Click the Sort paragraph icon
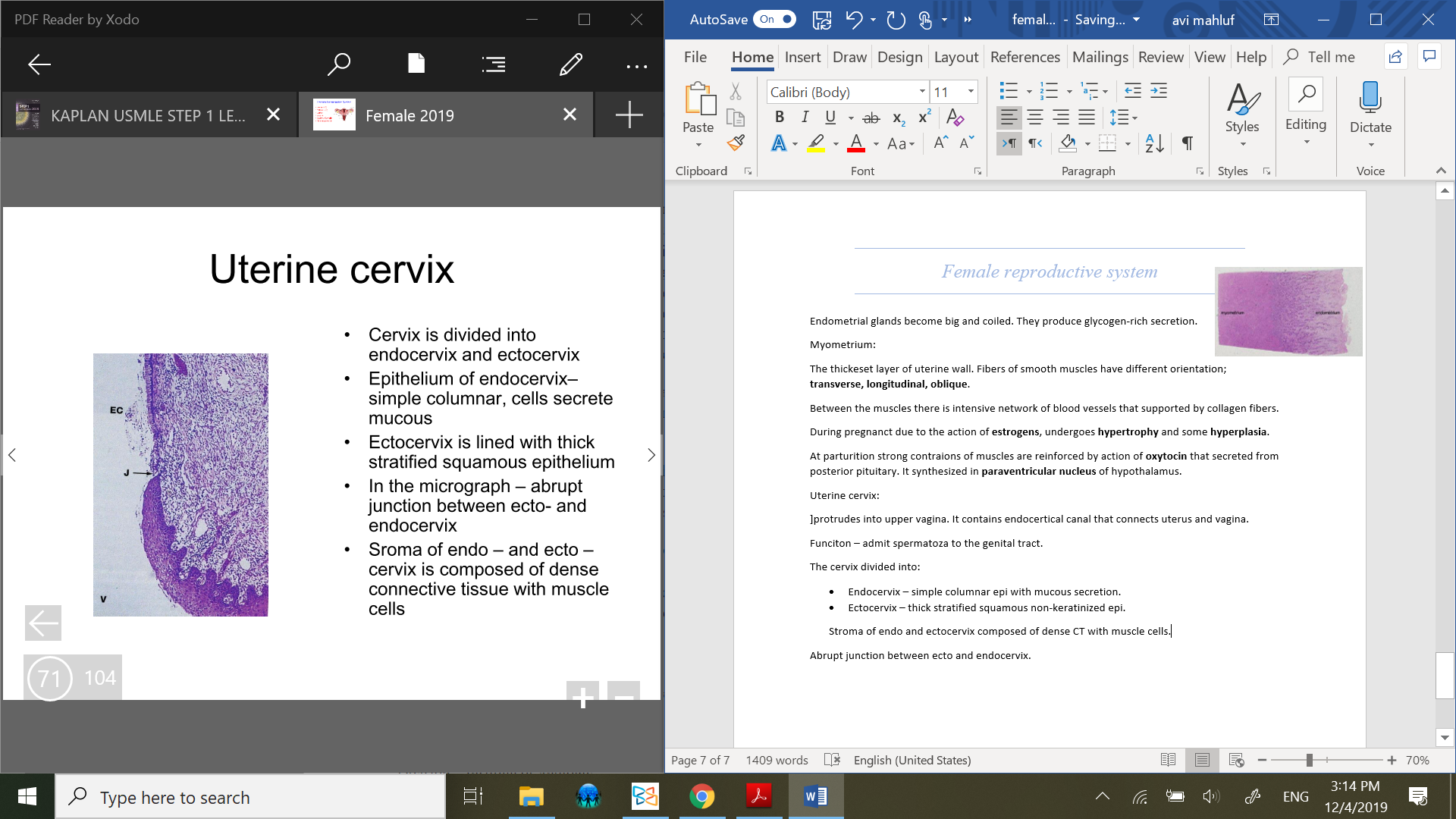Image resolution: width=1456 pixels, height=819 pixels. pyautogui.click(x=1154, y=143)
